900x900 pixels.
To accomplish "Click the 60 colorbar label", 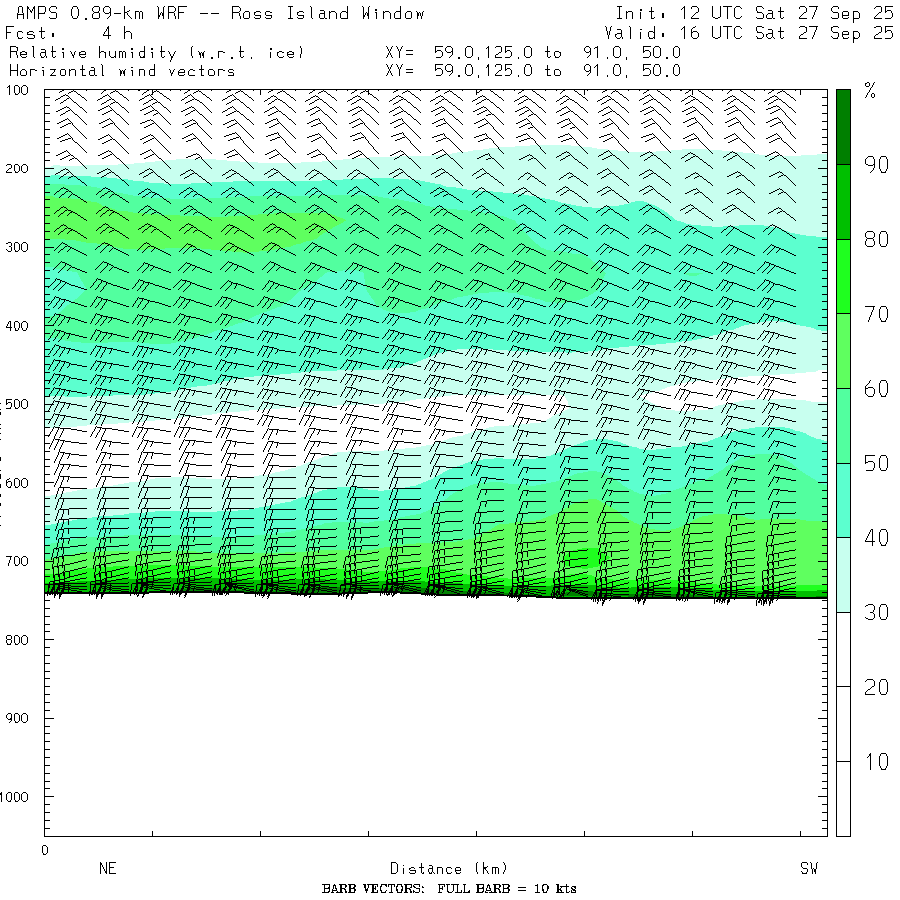I will (876, 389).
